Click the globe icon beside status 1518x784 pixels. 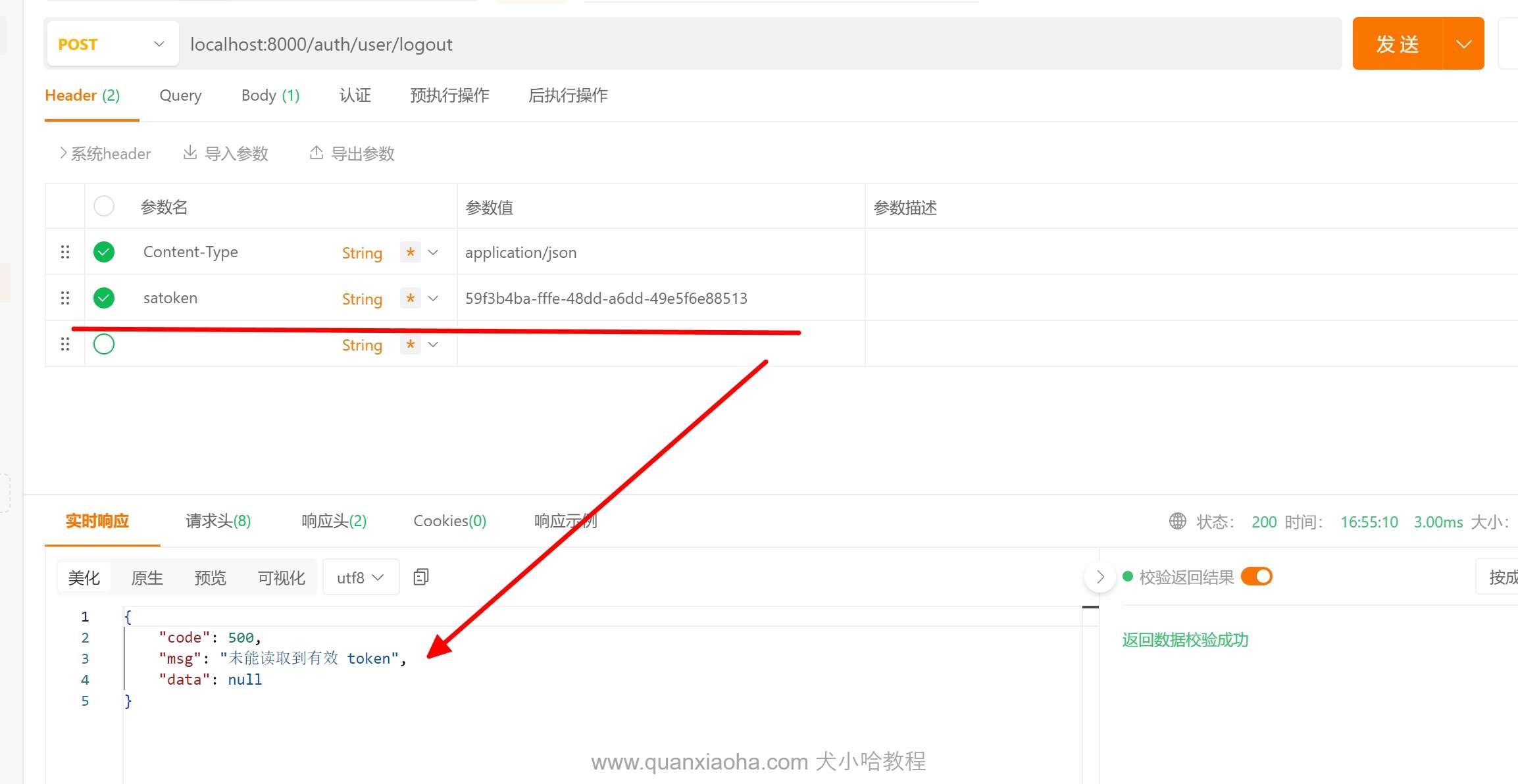[1177, 521]
